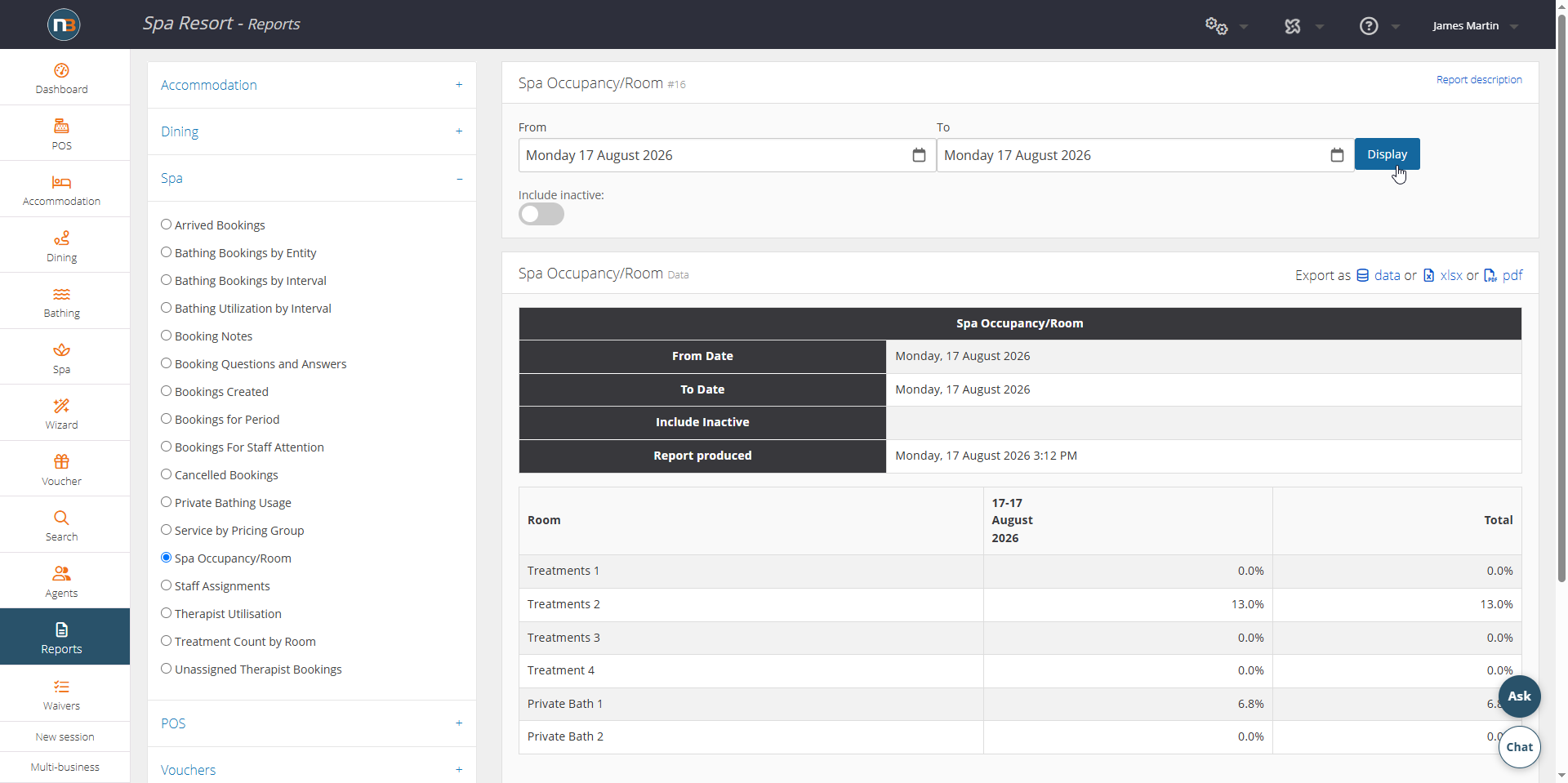Select the Arrived Bookings report radio

coord(166,225)
